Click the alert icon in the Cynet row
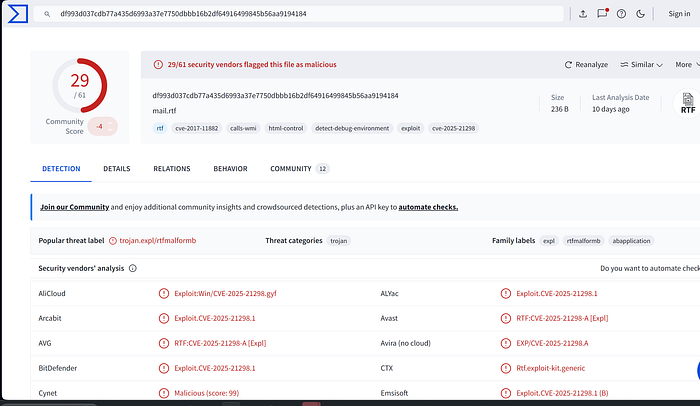 (x=164, y=393)
